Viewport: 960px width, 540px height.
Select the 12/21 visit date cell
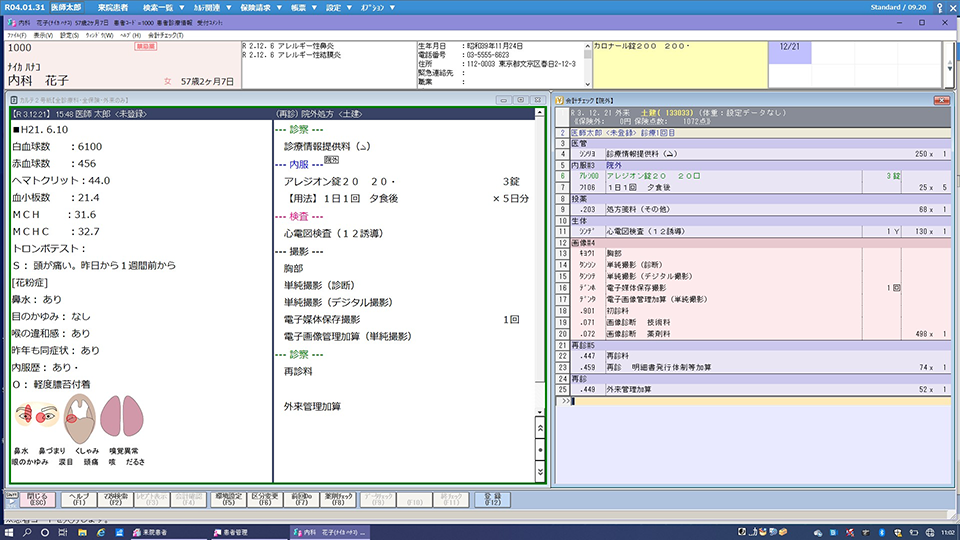[x=788, y=47]
